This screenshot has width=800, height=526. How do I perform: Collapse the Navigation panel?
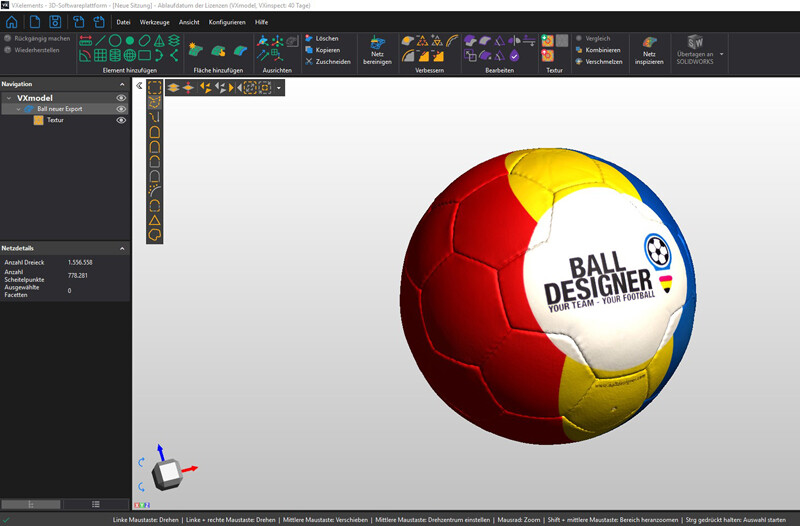point(121,84)
